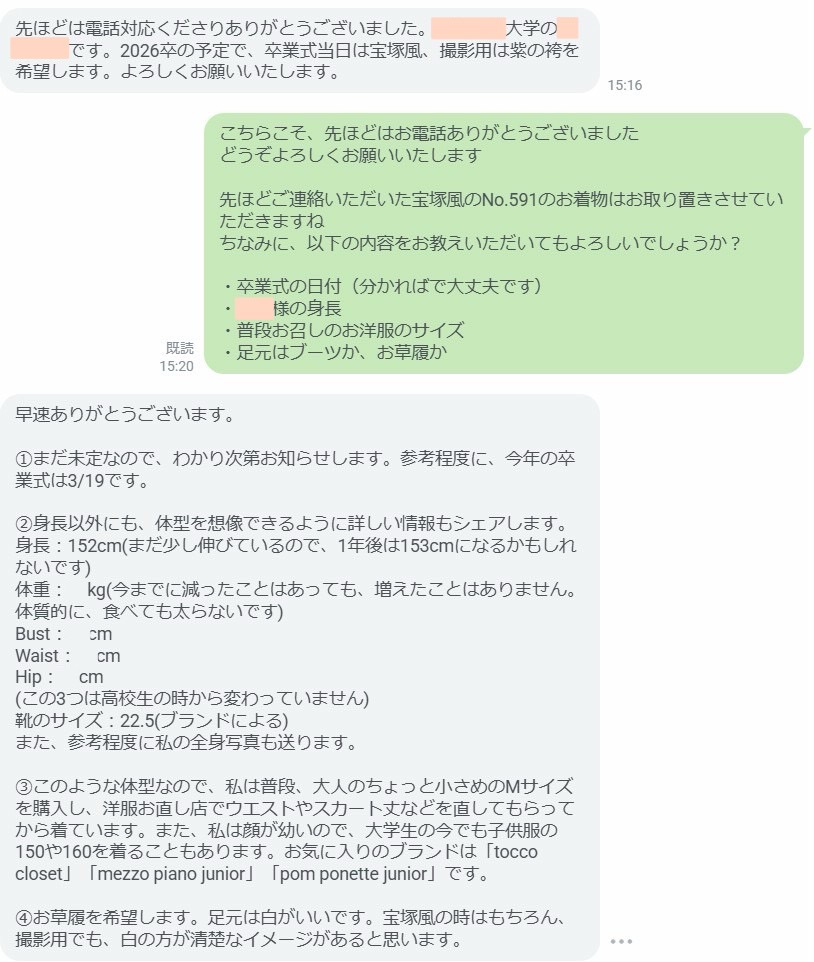Click the 15:20 timestamp beside green bubble

[x=176, y=366]
